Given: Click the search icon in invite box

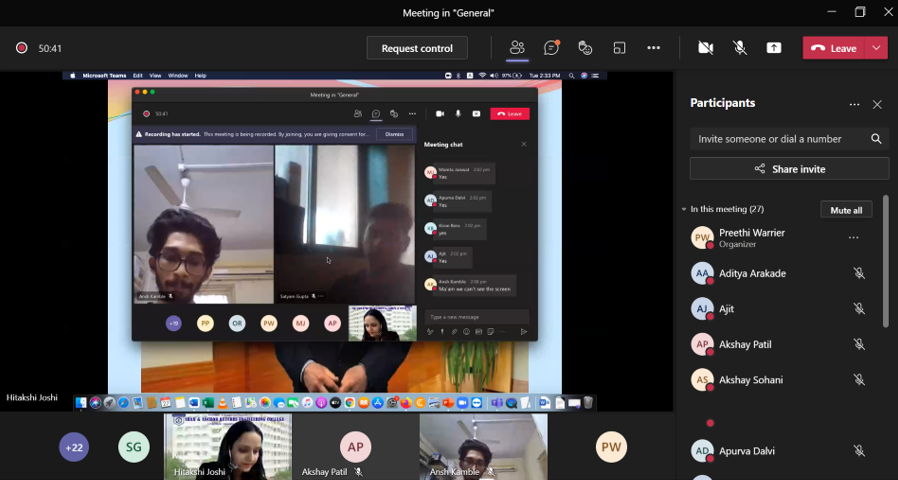Looking at the screenshot, I should click(x=876, y=139).
